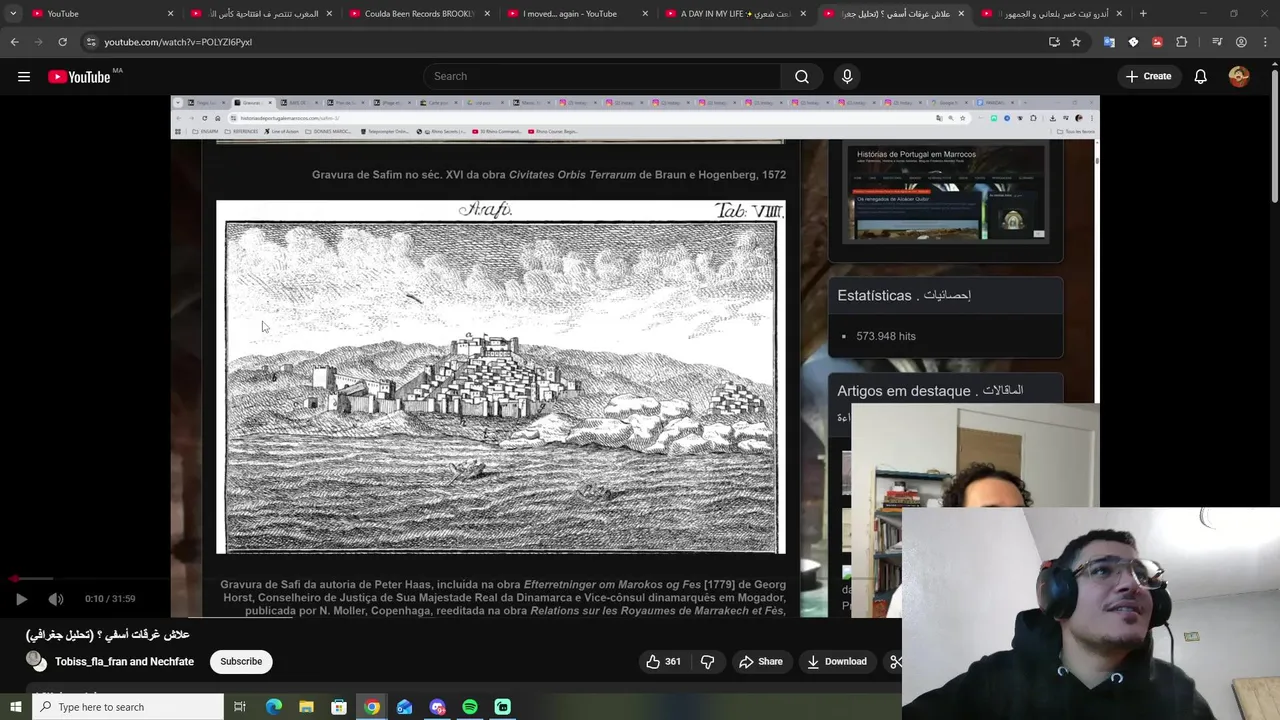1280x720 pixels.
Task: Open Tobiss_fla_fran and Nechfate channel link
Action: [124, 662]
